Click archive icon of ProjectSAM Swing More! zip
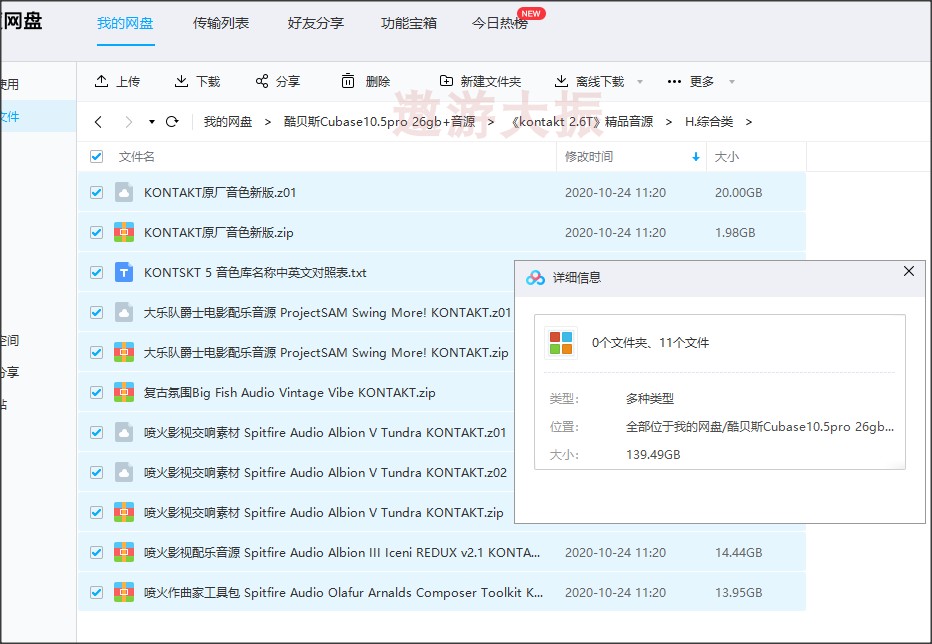The width and height of the screenshot is (932, 644). (x=124, y=352)
